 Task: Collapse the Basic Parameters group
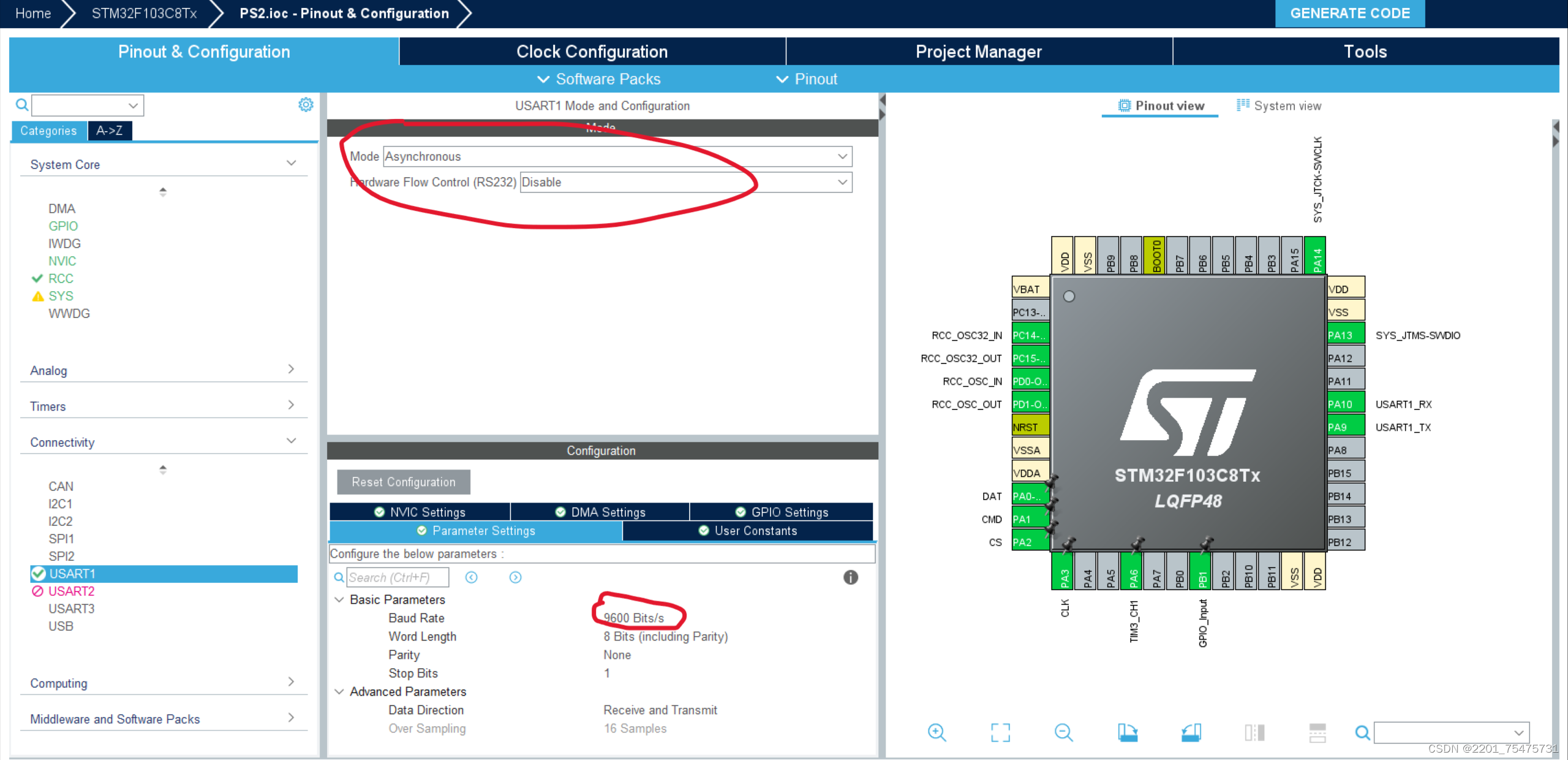[339, 599]
